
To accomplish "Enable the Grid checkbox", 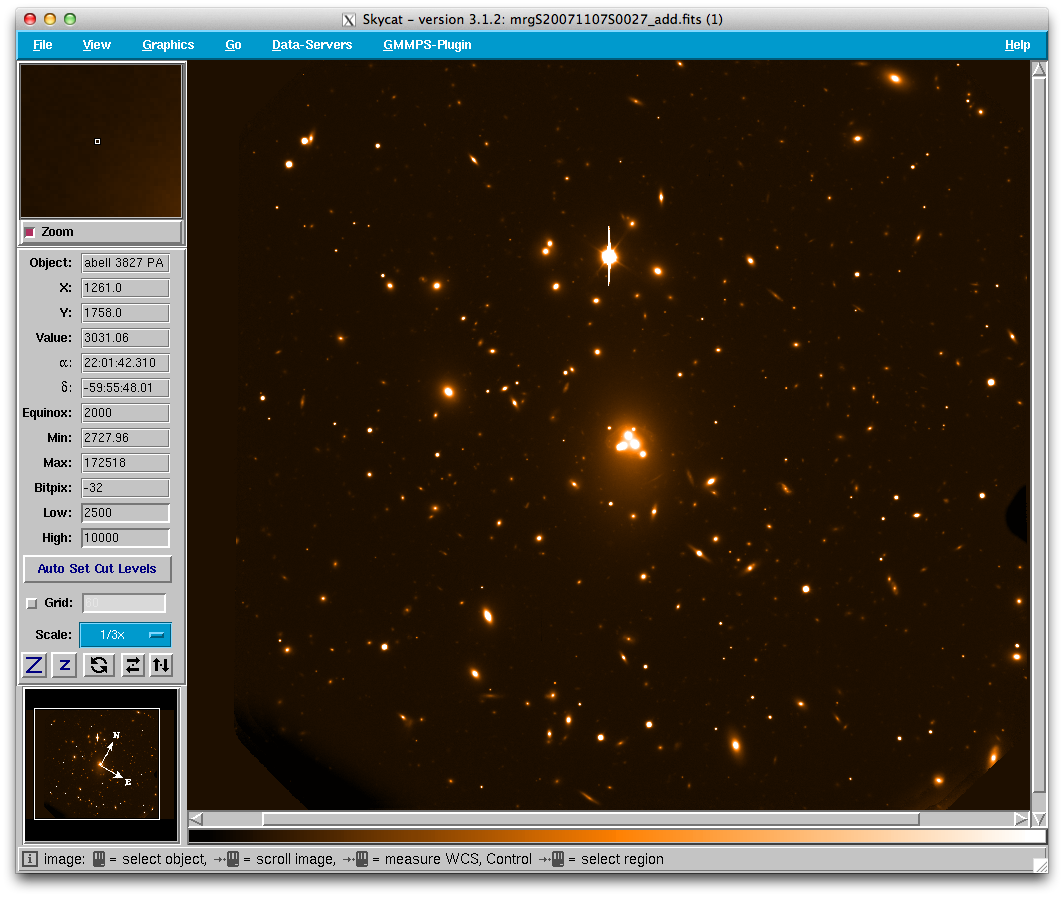I will coord(31,603).
